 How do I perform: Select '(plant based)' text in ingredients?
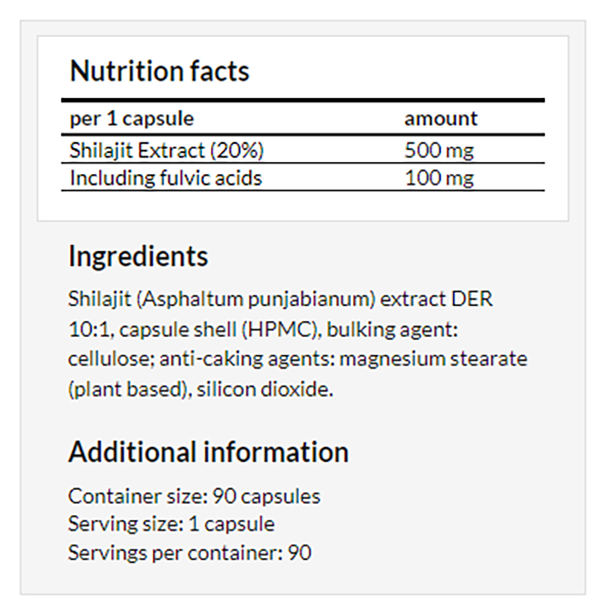pyautogui.click(x=130, y=389)
